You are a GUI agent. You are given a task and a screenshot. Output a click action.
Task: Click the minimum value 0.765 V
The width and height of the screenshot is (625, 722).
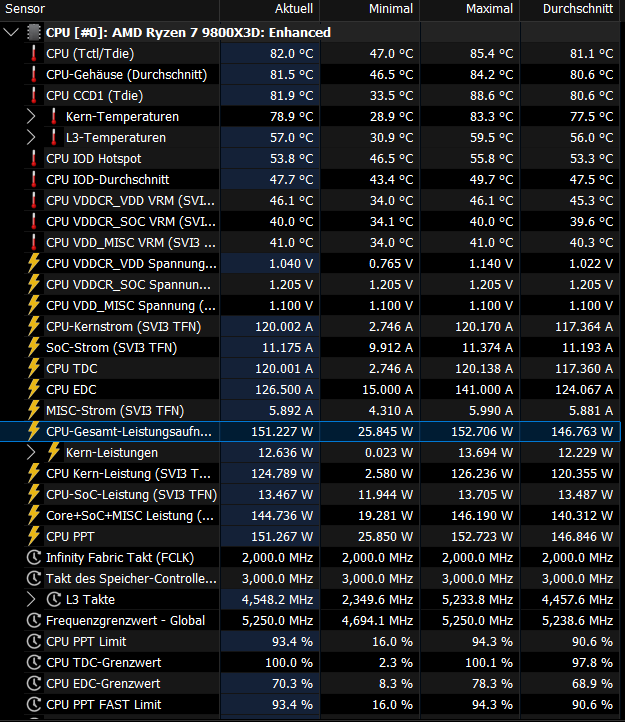[391, 264]
